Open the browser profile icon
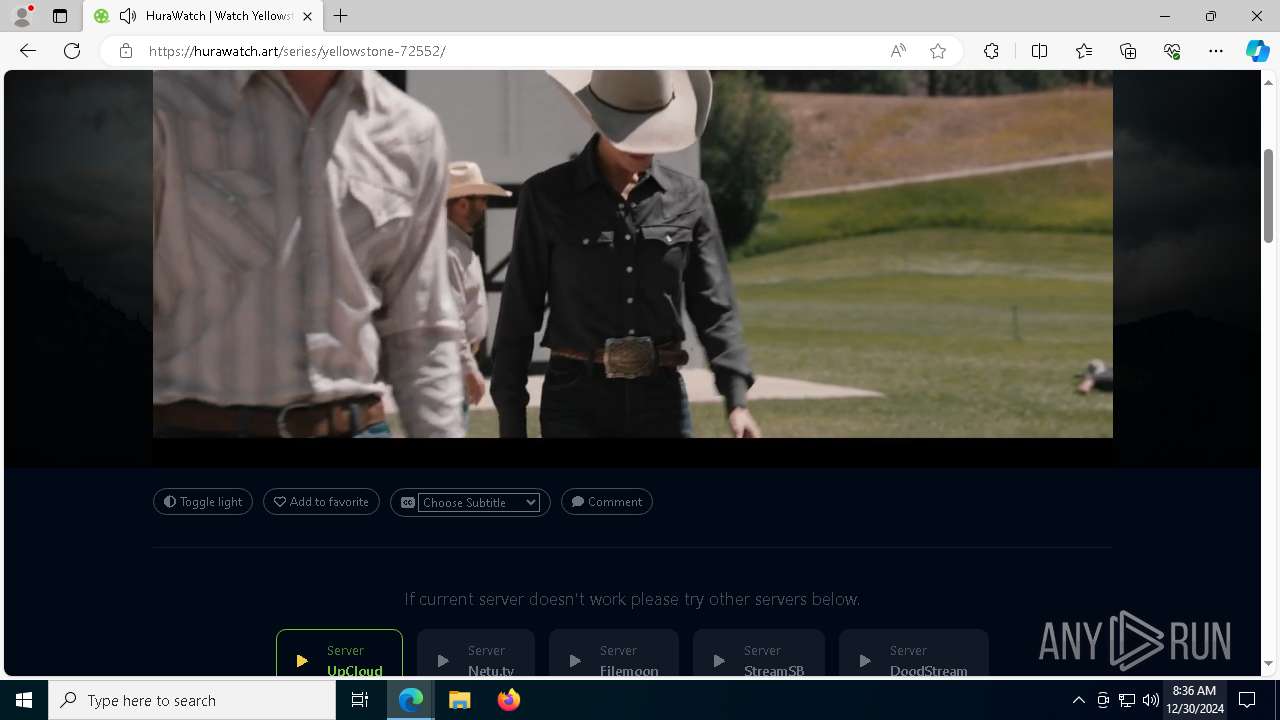 coord(21,16)
